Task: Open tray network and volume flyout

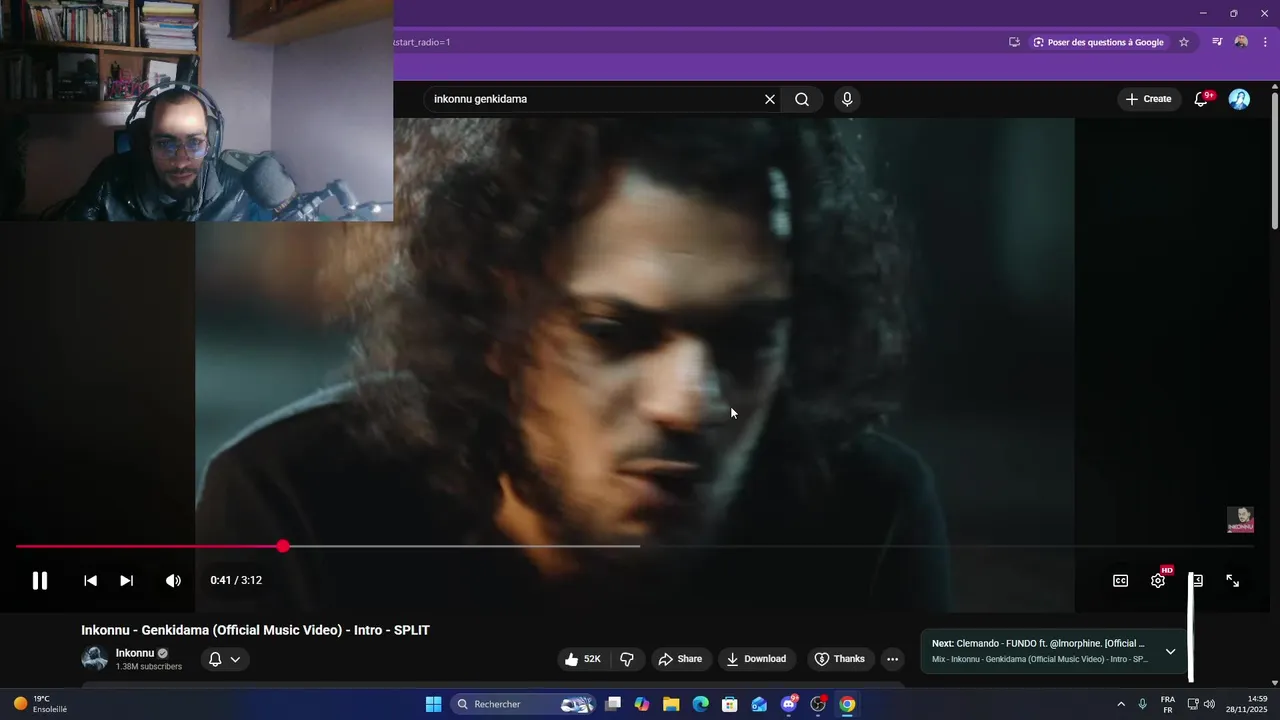Action: [1200, 704]
